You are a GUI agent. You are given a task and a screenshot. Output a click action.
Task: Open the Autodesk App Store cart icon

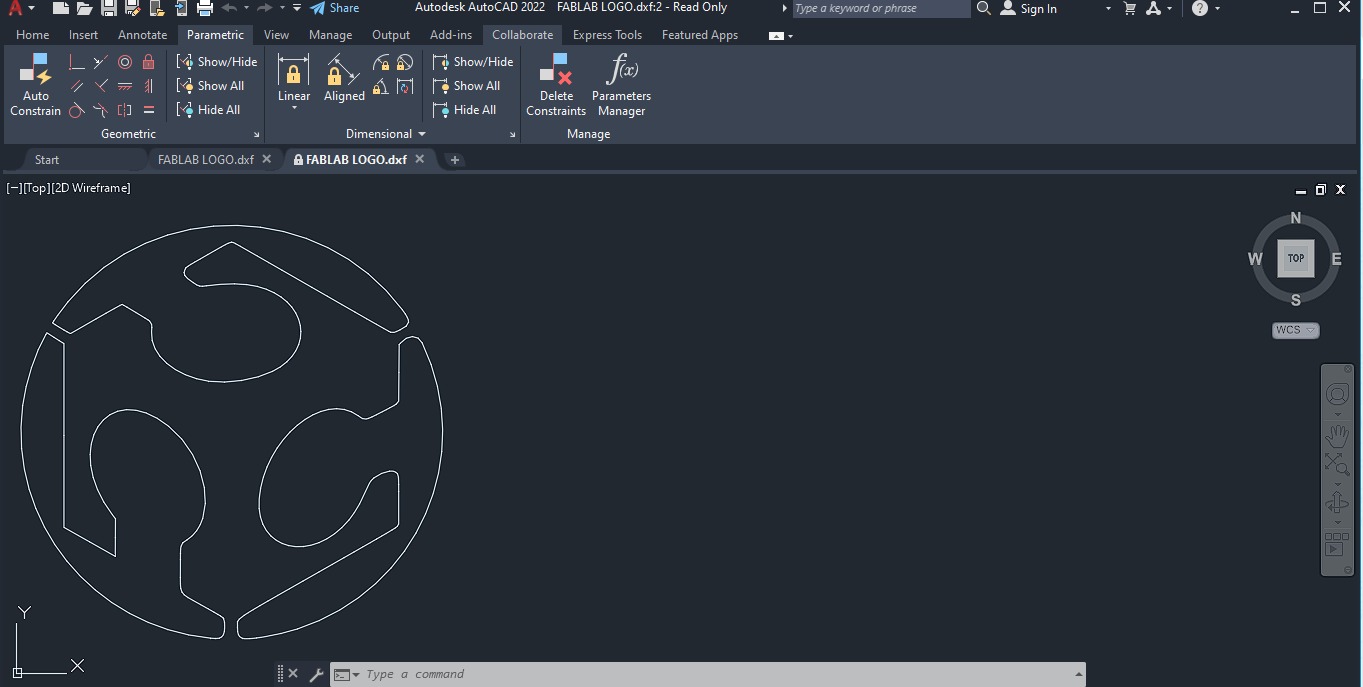(x=1130, y=8)
